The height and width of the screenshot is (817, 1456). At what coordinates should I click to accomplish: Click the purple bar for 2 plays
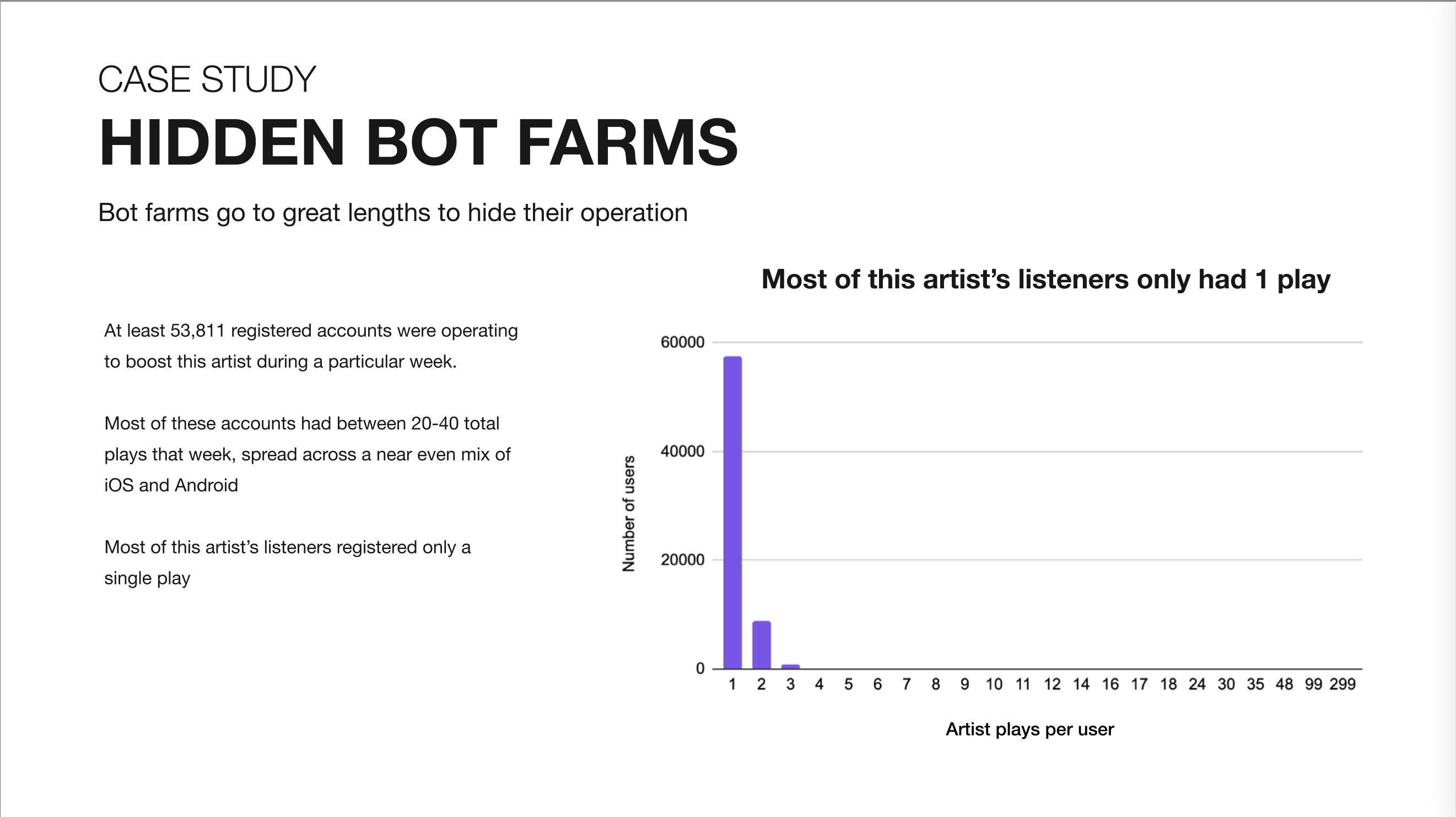pos(762,645)
